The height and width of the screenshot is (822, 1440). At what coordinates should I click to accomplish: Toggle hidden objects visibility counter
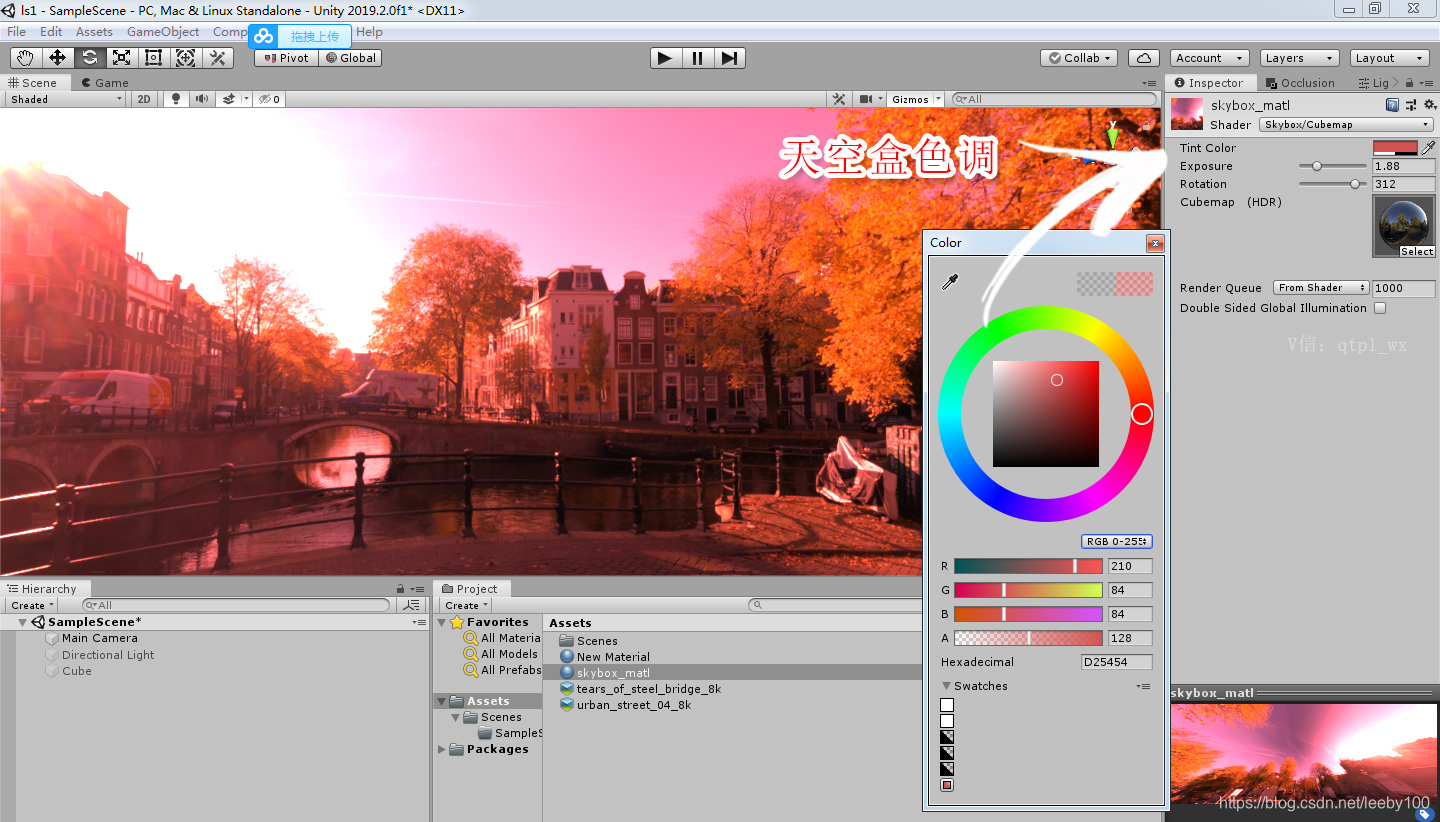(x=268, y=99)
